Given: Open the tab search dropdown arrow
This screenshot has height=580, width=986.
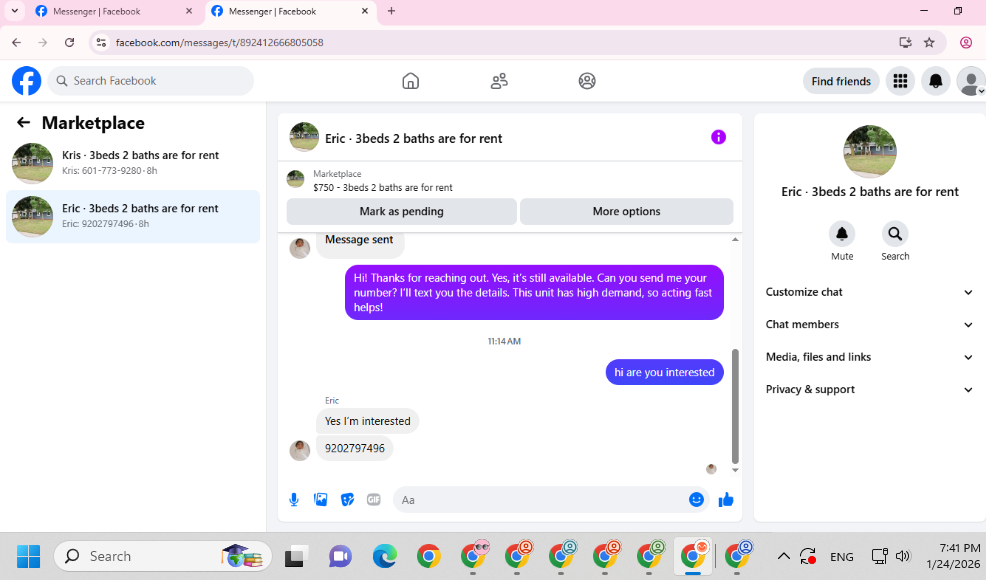Looking at the screenshot, I should 14,11.
